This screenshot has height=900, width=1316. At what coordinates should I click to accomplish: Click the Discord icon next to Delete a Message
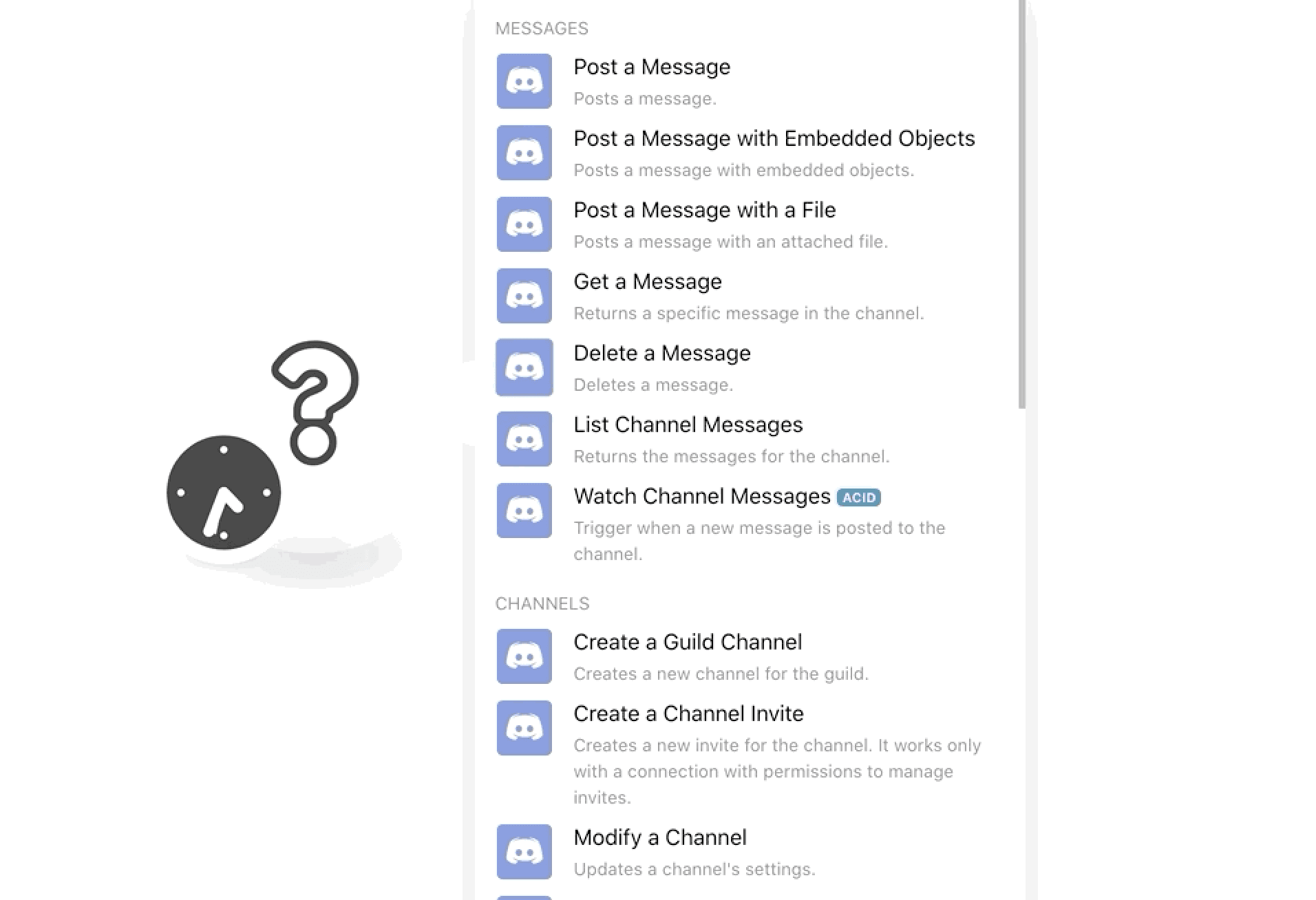tap(524, 367)
